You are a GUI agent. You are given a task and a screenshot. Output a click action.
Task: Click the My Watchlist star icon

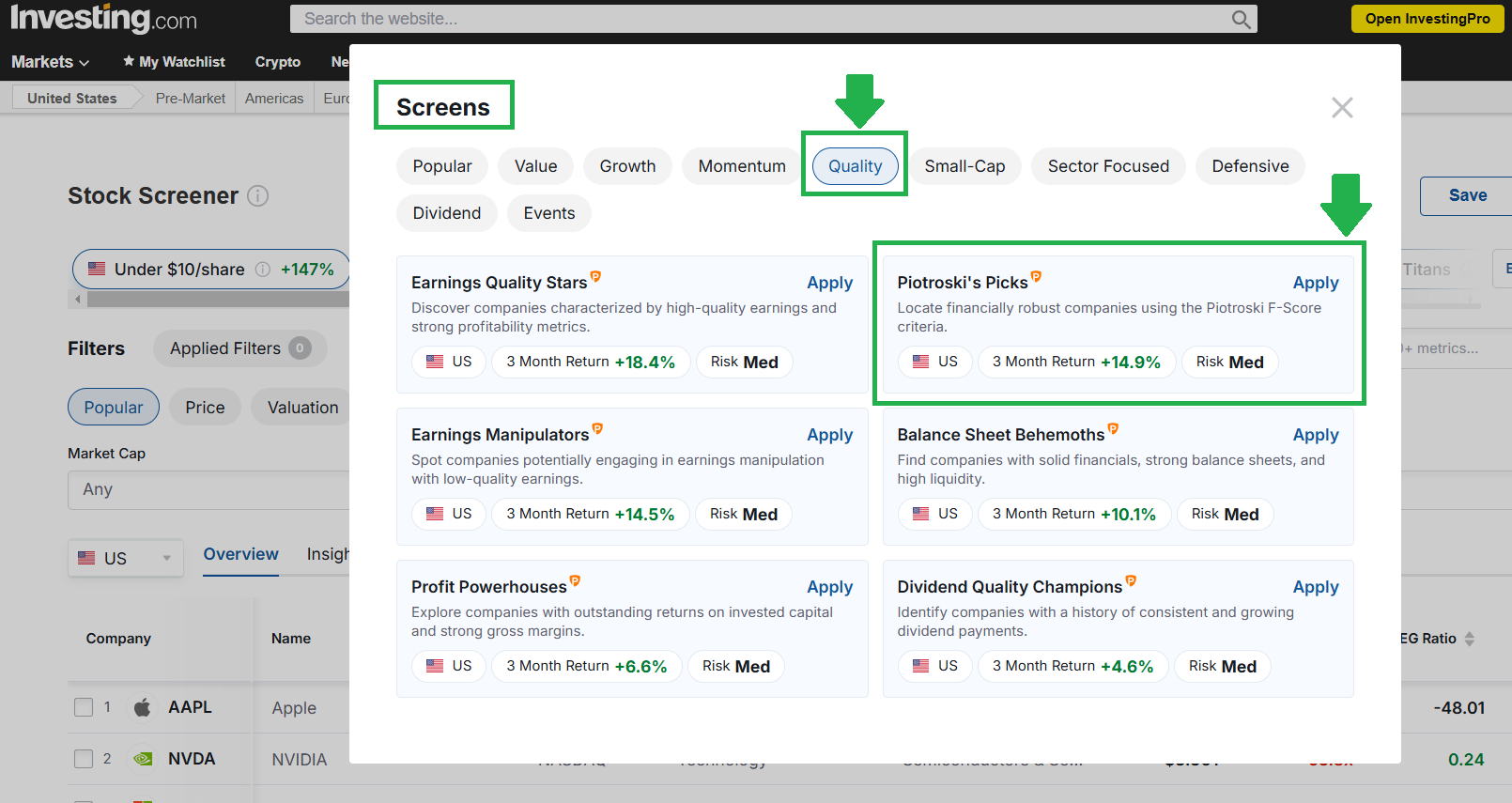point(129,61)
